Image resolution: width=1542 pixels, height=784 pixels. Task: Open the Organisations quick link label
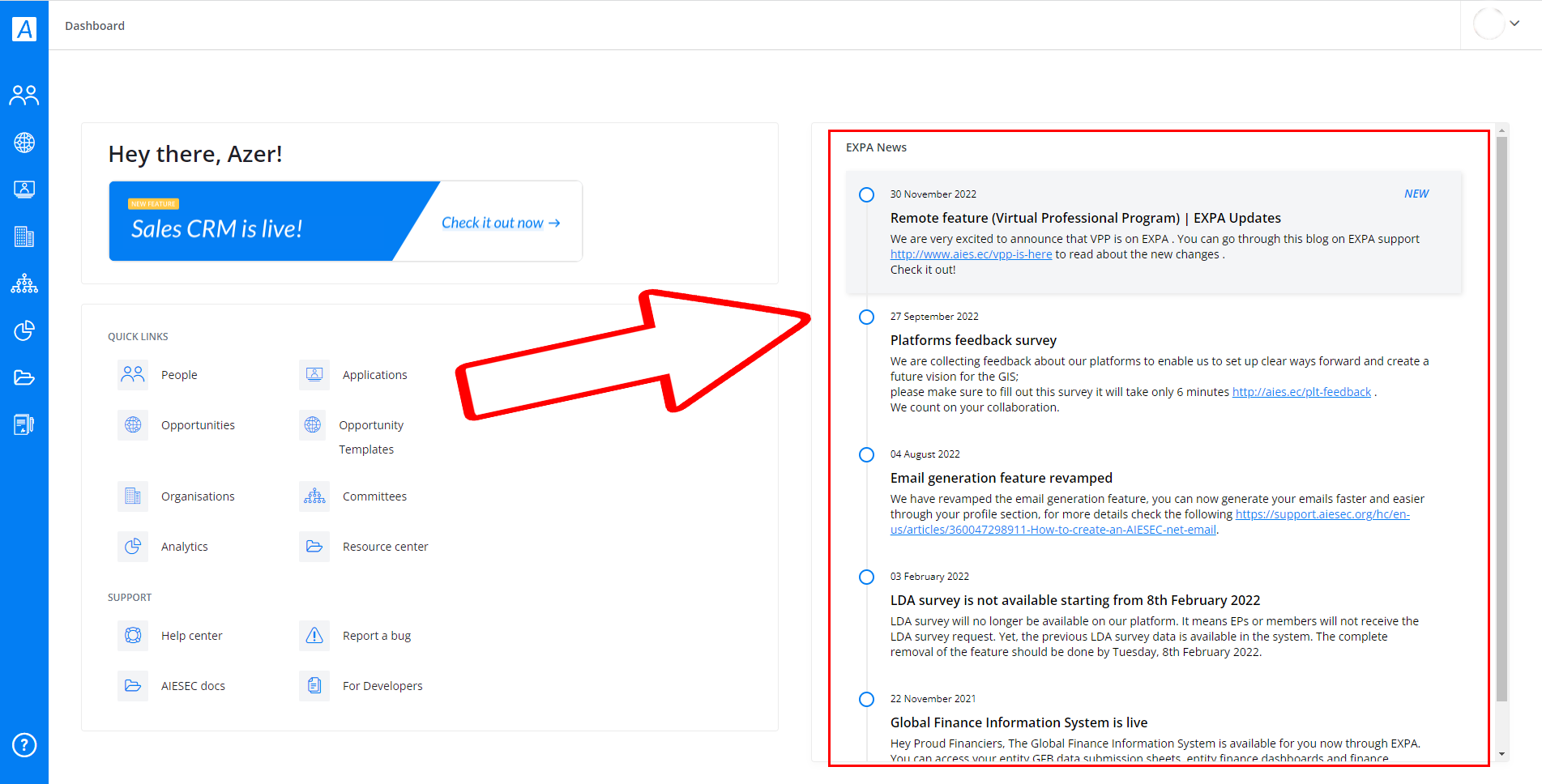coord(198,496)
